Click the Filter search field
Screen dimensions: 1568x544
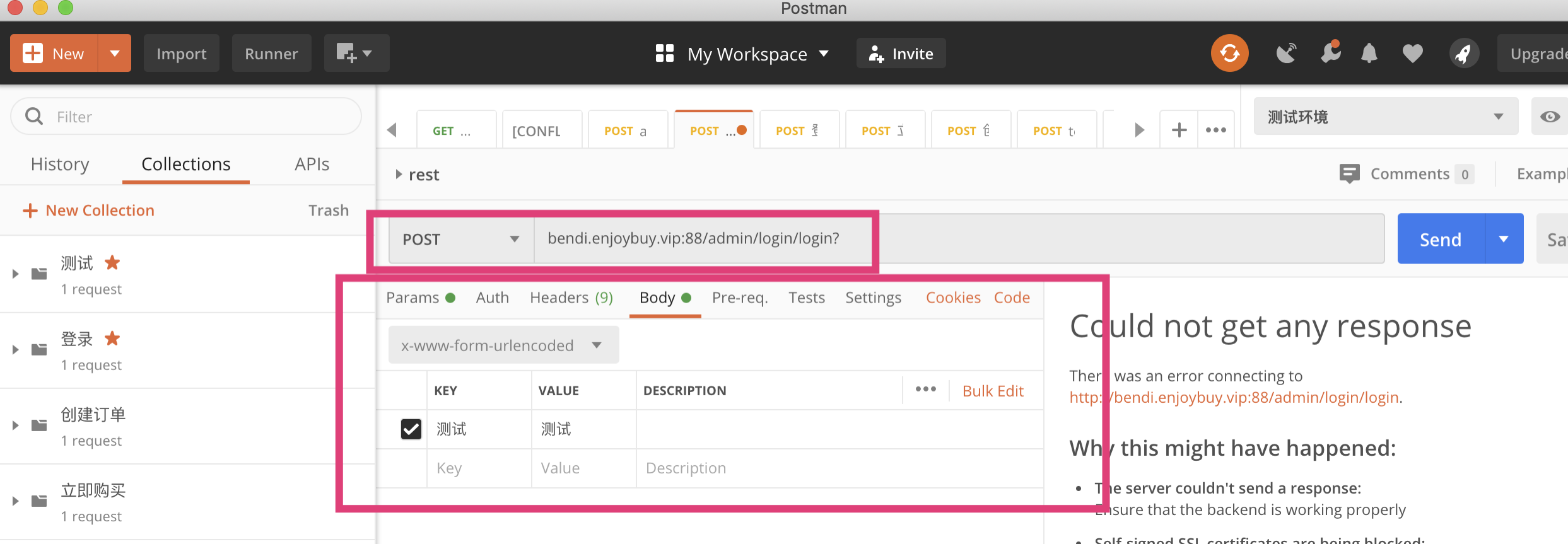click(x=186, y=117)
